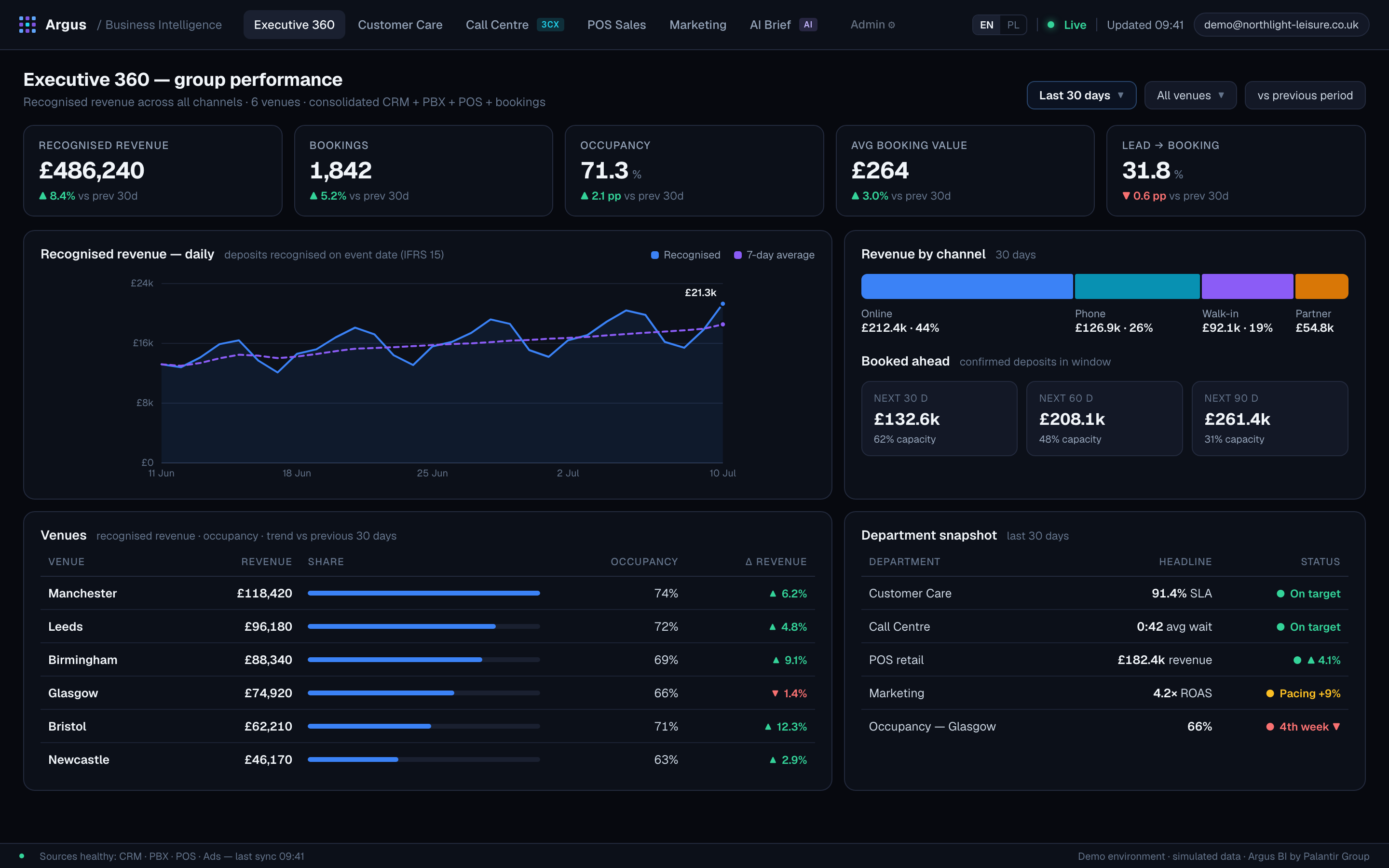Click the purple Walk-in channel bar segment

pos(1247,286)
